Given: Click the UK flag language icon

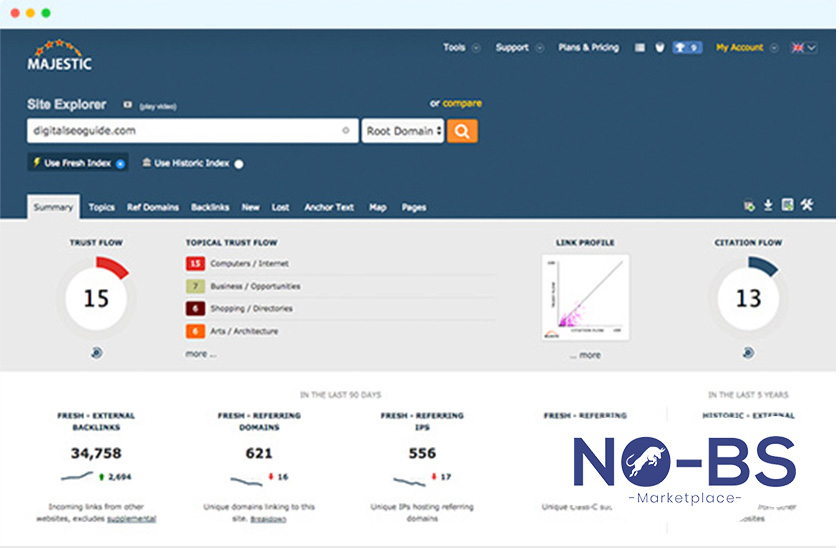Looking at the screenshot, I should pos(798,48).
